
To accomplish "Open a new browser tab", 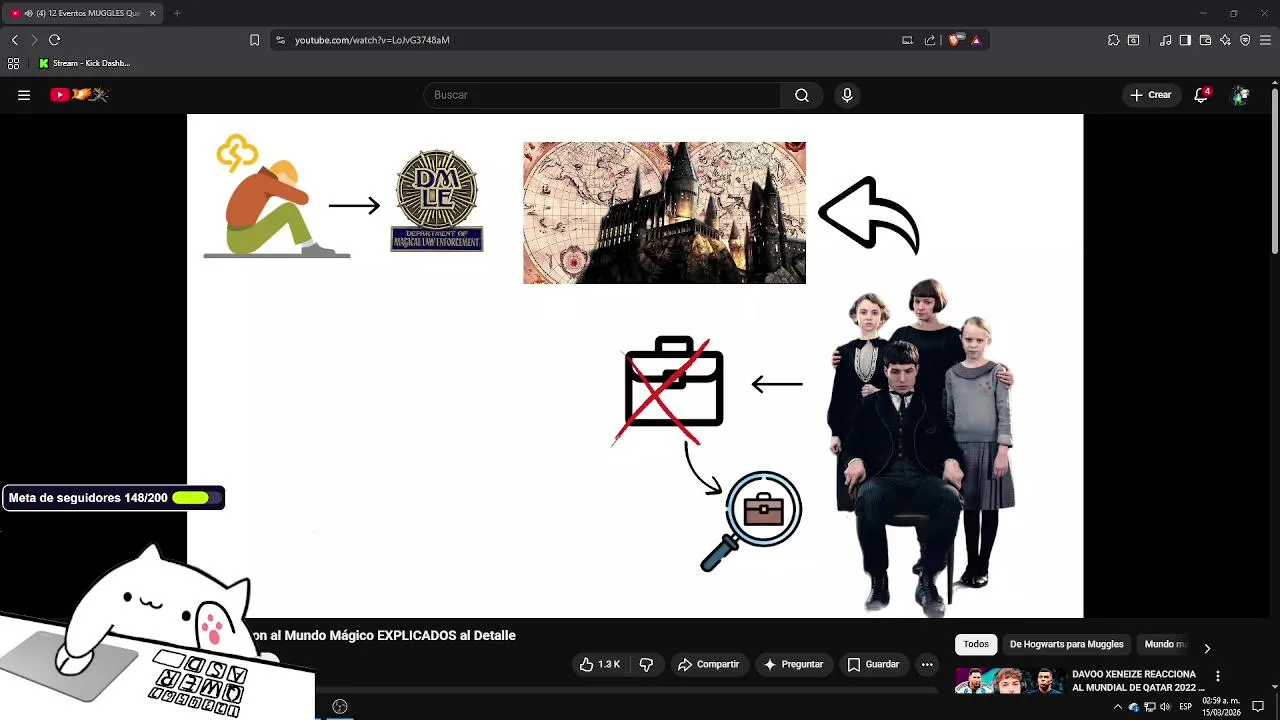I will pos(177,13).
